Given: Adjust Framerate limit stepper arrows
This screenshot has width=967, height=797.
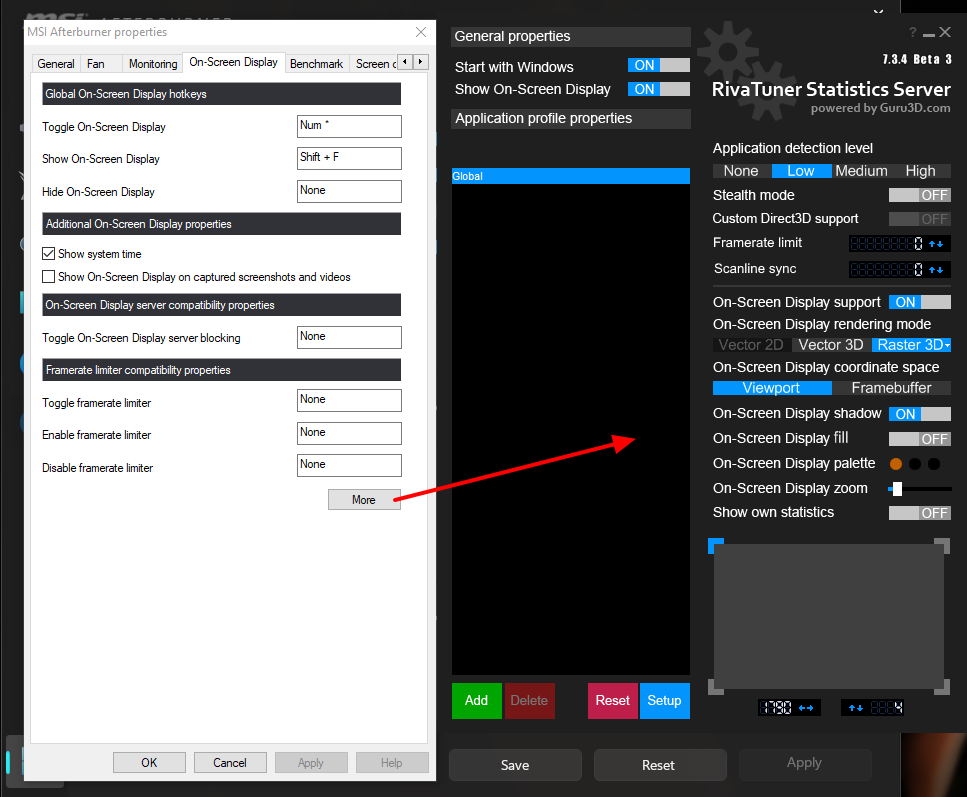Looking at the screenshot, I should (x=936, y=244).
